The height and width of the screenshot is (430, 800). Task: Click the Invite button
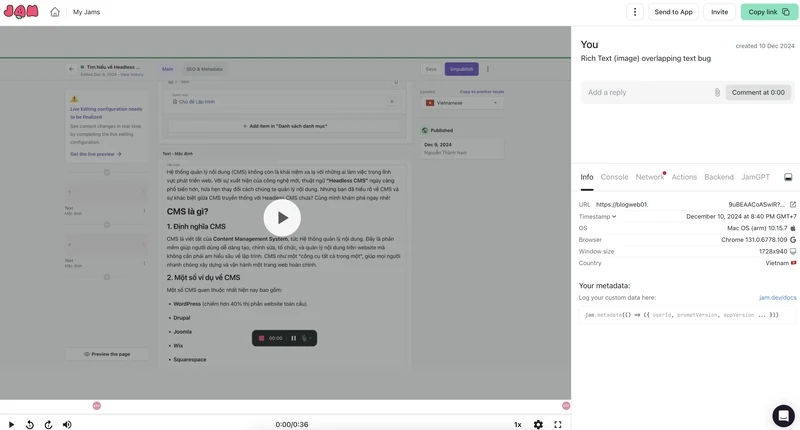point(719,12)
